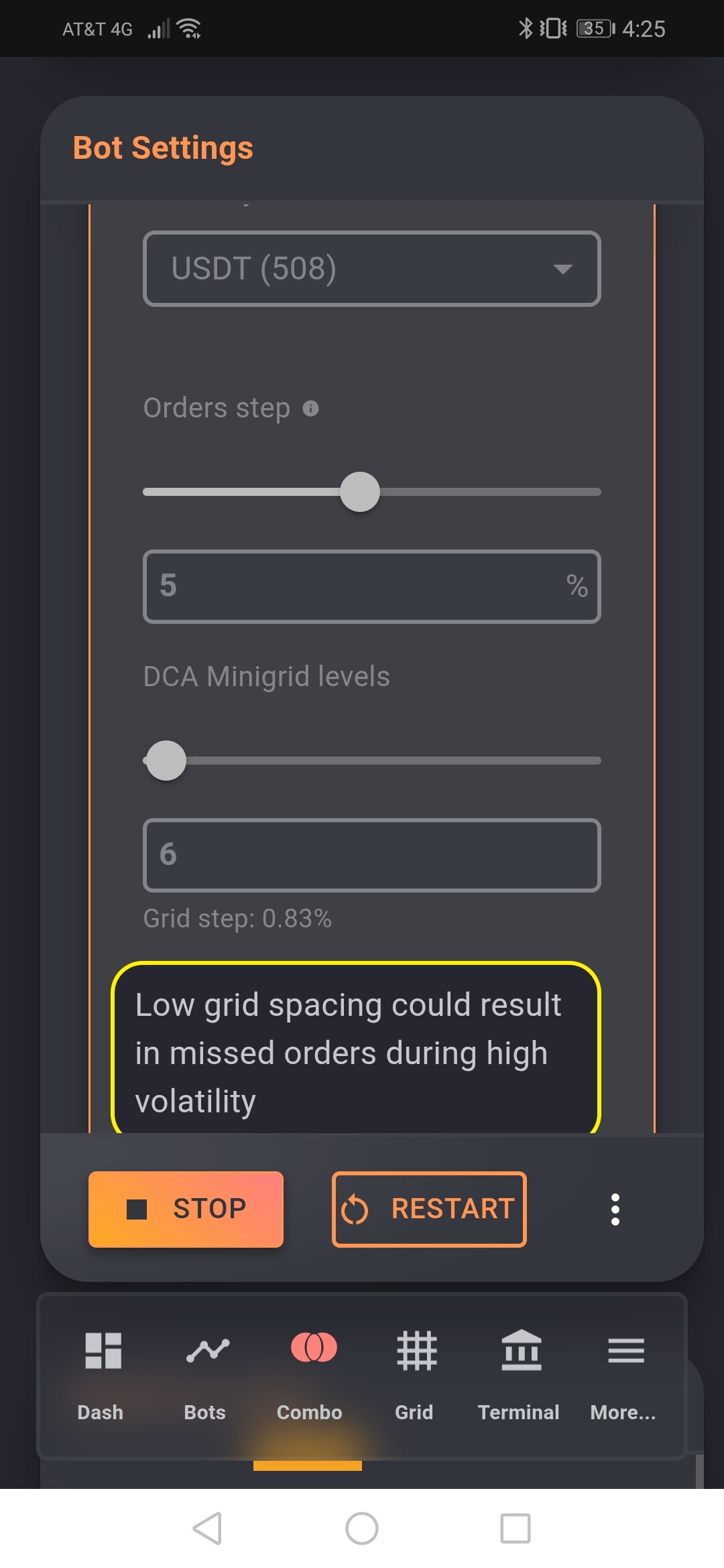Tap the Android back navigation button
The height and width of the screenshot is (1568, 724).
207,1528
